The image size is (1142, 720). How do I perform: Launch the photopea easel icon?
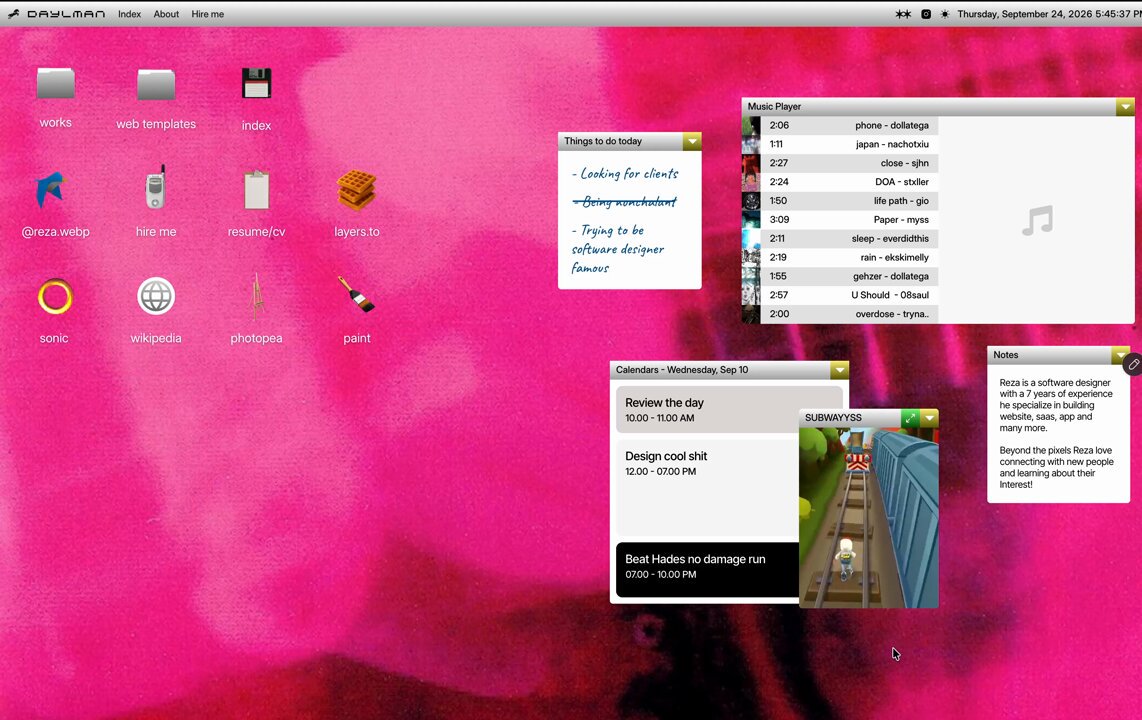tap(256, 296)
